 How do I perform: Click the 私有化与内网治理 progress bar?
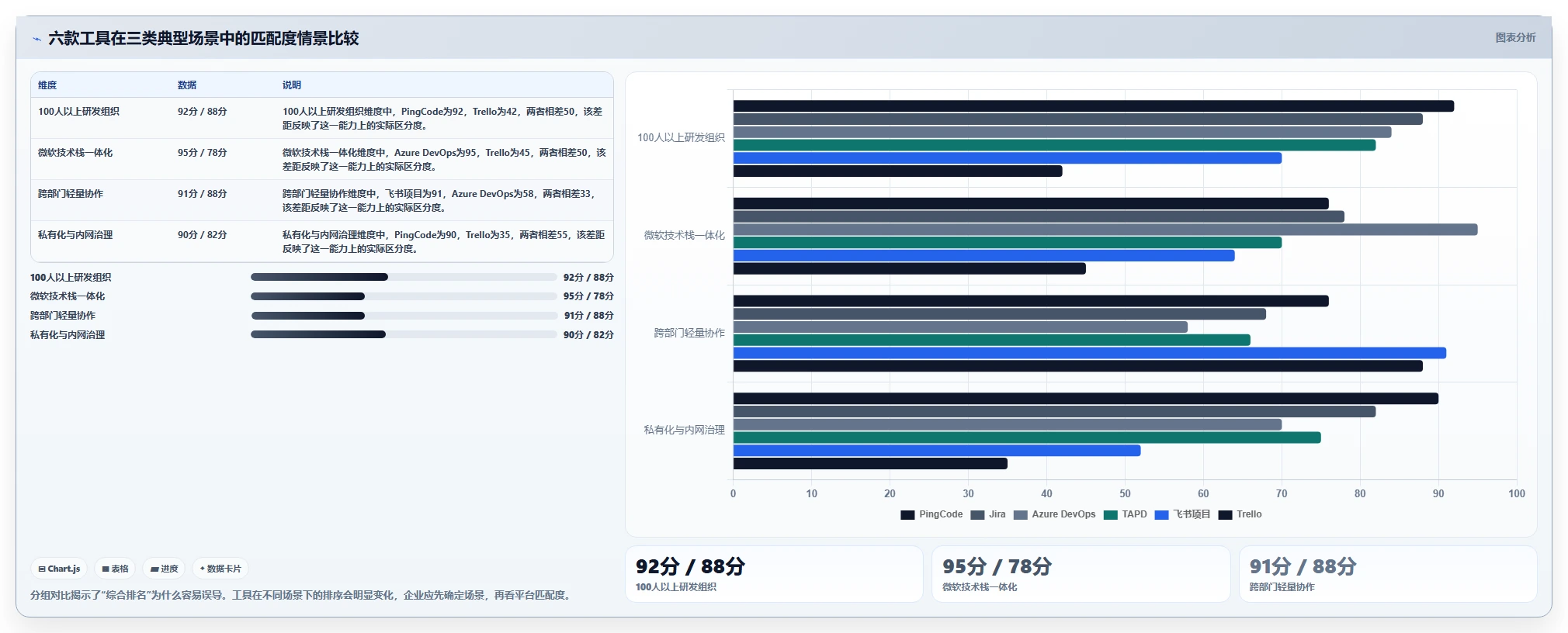[404, 334]
